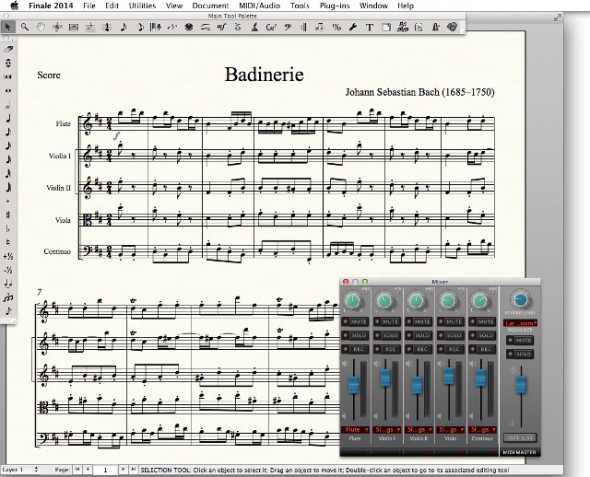Click the plus half-step icon

tap(8, 257)
